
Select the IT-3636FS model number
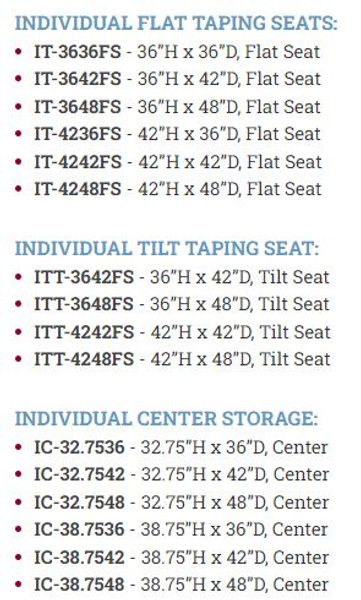coord(78,52)
